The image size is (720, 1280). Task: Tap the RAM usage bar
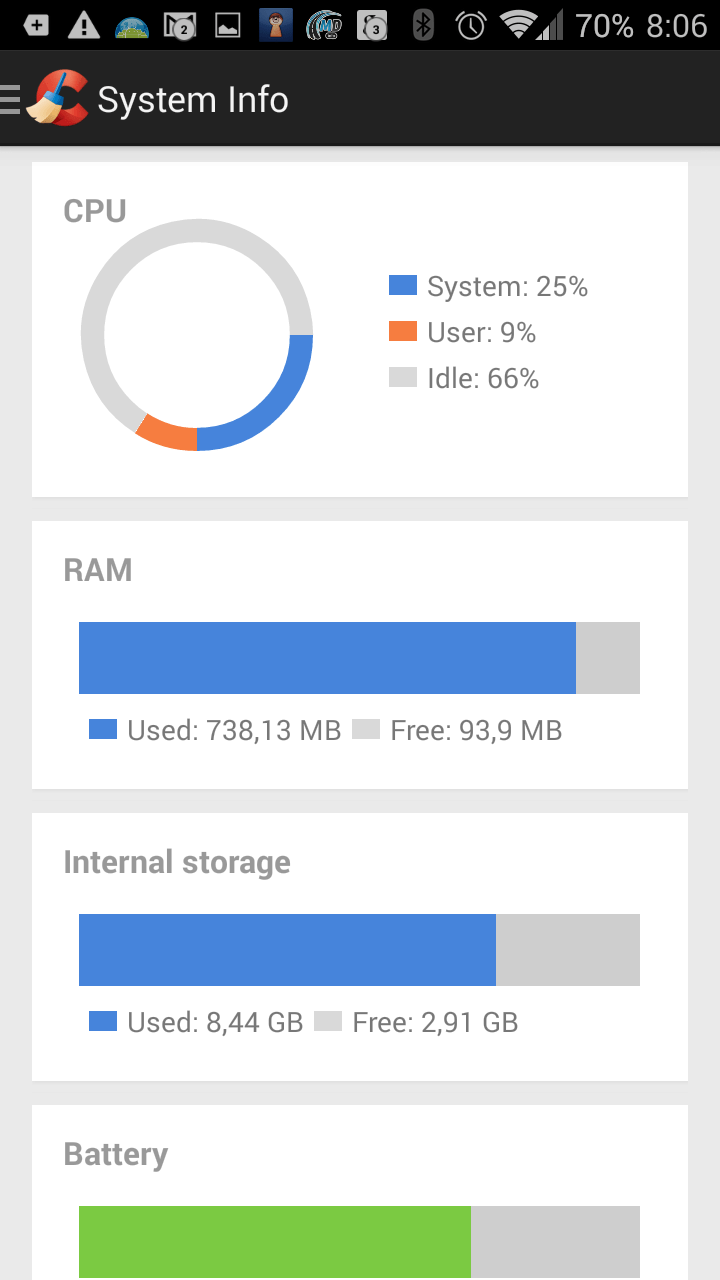point(359,658)
